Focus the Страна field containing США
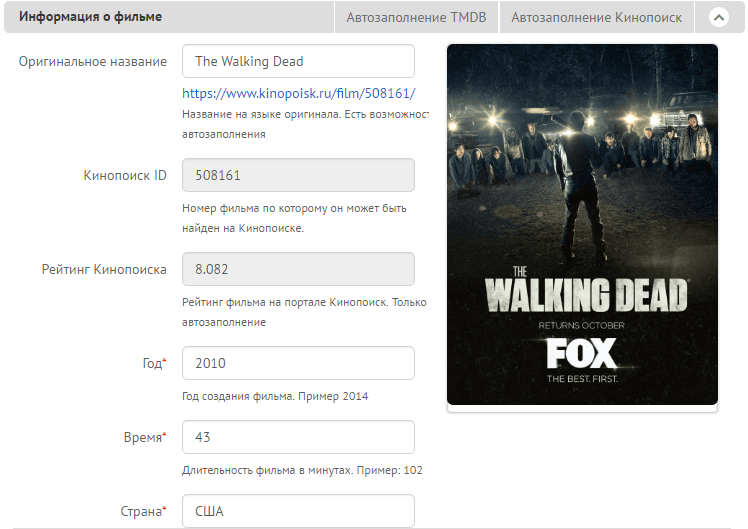 [x=298, y=511]
